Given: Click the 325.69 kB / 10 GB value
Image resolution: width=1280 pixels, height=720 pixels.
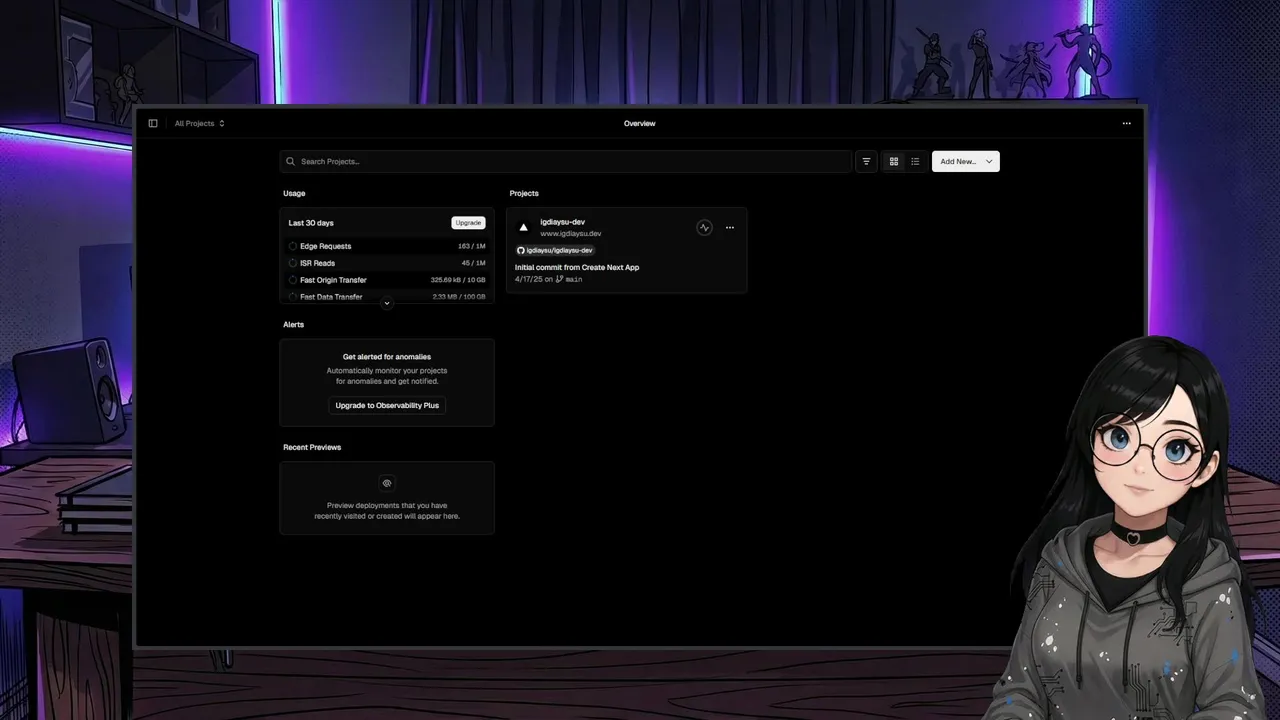Looking at the screenshot, I should click(458, 280).
